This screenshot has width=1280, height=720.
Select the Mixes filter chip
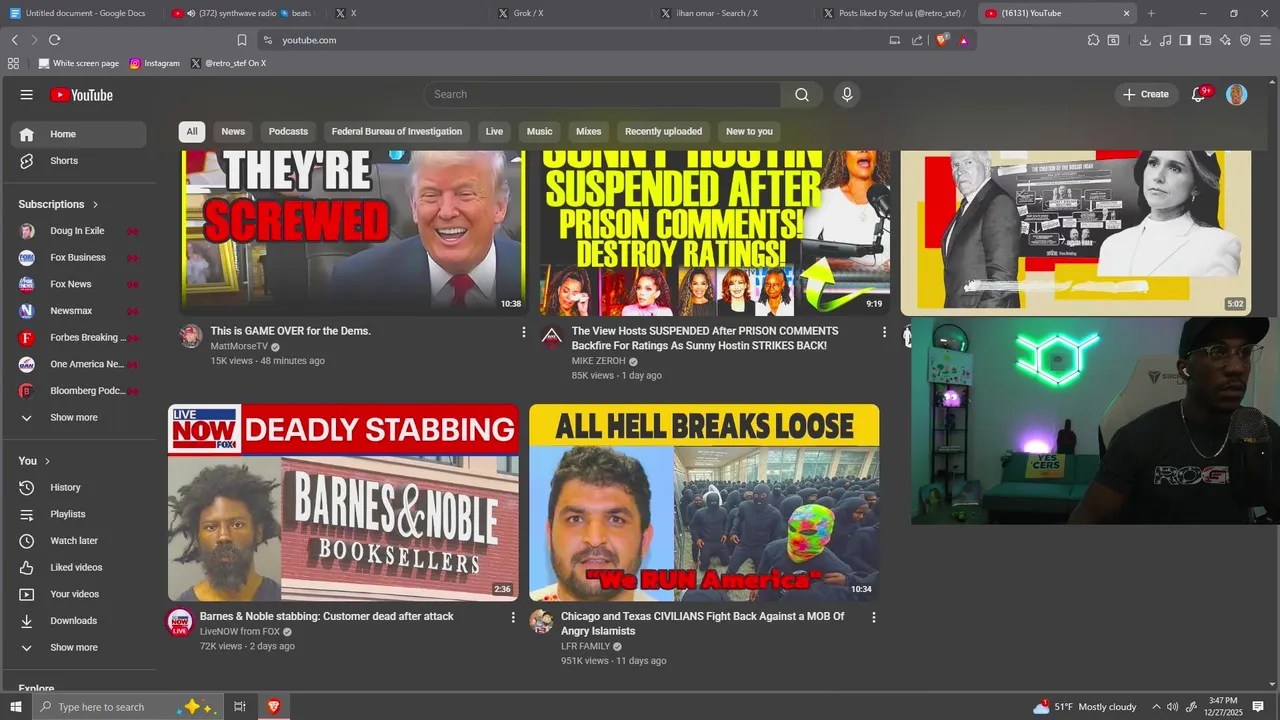pos(589,131)
